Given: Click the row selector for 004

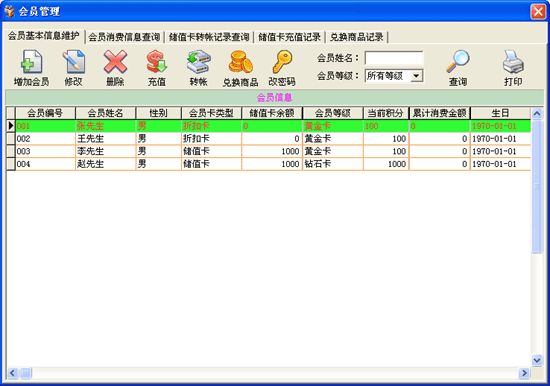Looking at the screenshot, I should (x=11, y=164).
